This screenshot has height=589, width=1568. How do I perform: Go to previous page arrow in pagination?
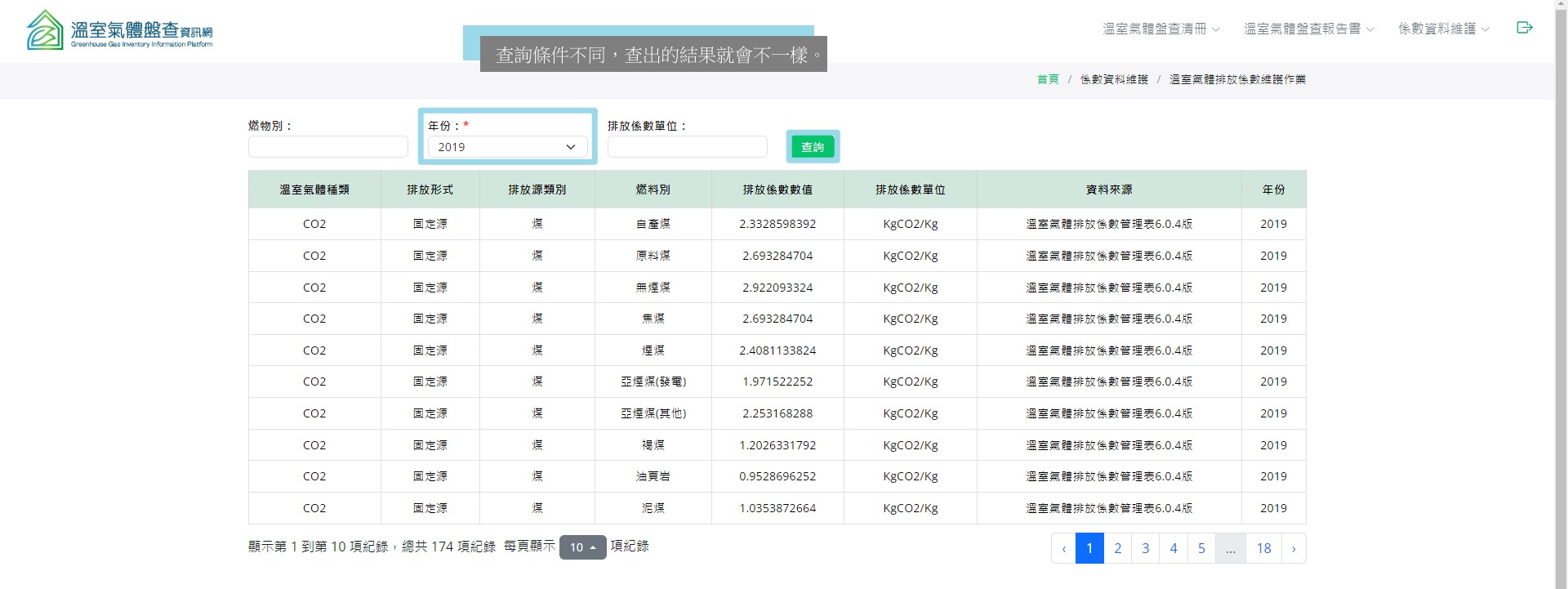coord(1063,548)
